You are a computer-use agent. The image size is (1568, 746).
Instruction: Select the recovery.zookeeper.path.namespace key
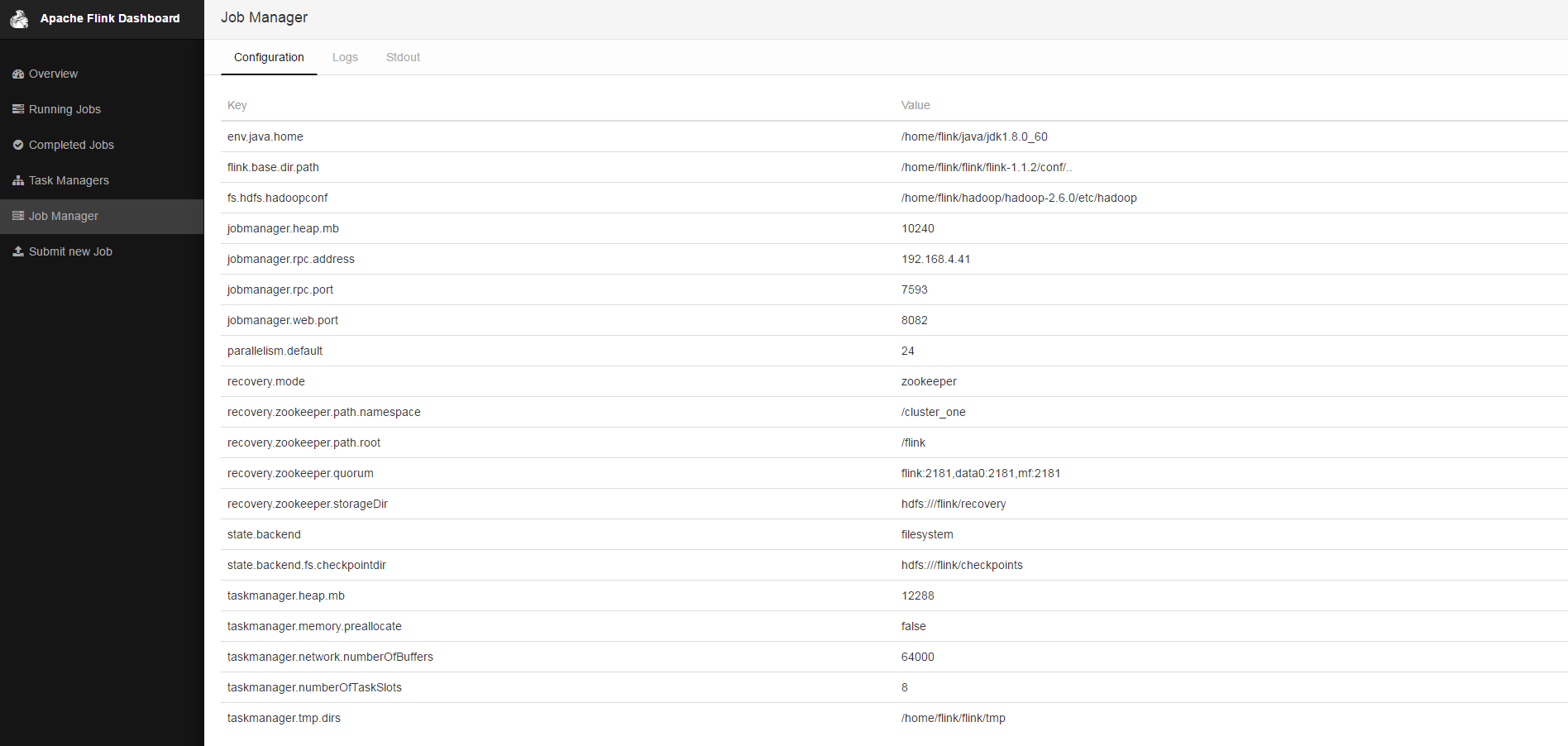324,412
